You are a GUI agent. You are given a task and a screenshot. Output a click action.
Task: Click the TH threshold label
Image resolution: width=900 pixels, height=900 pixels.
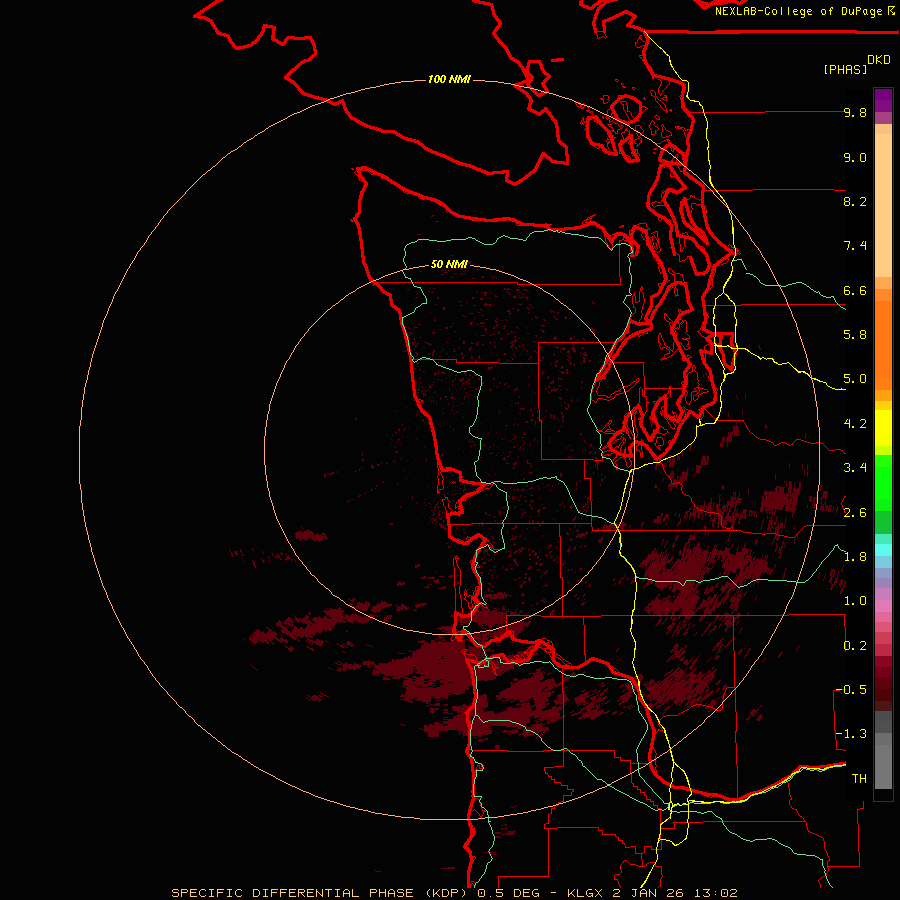coord(859,778)
